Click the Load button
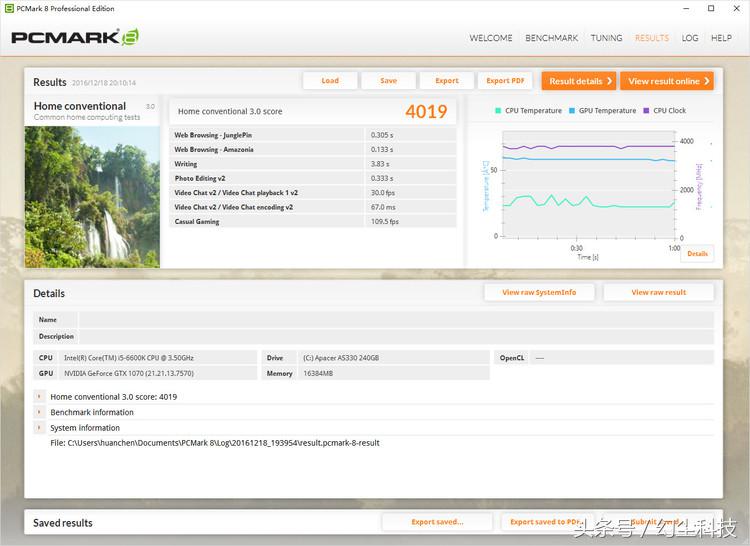Viewport: 750px width, 546px height. click(x=330, y=81)
